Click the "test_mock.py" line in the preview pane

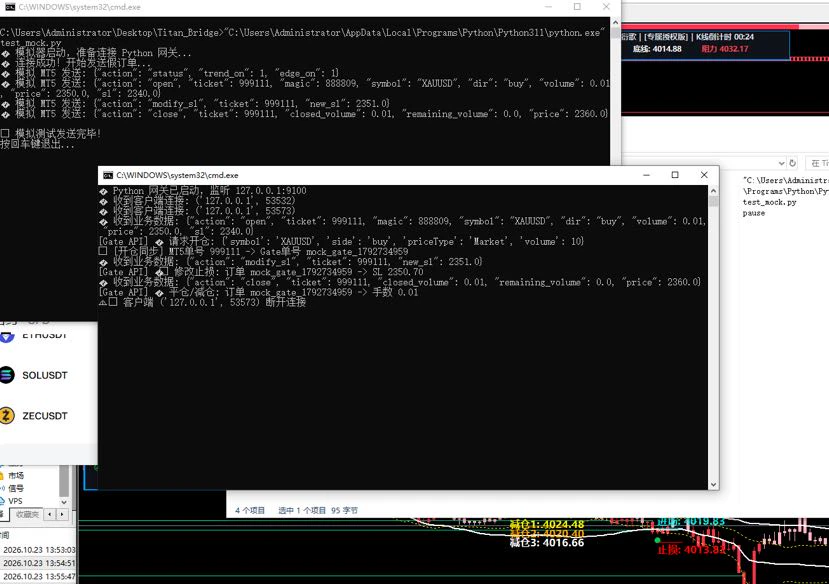click(x=769, y=202)
